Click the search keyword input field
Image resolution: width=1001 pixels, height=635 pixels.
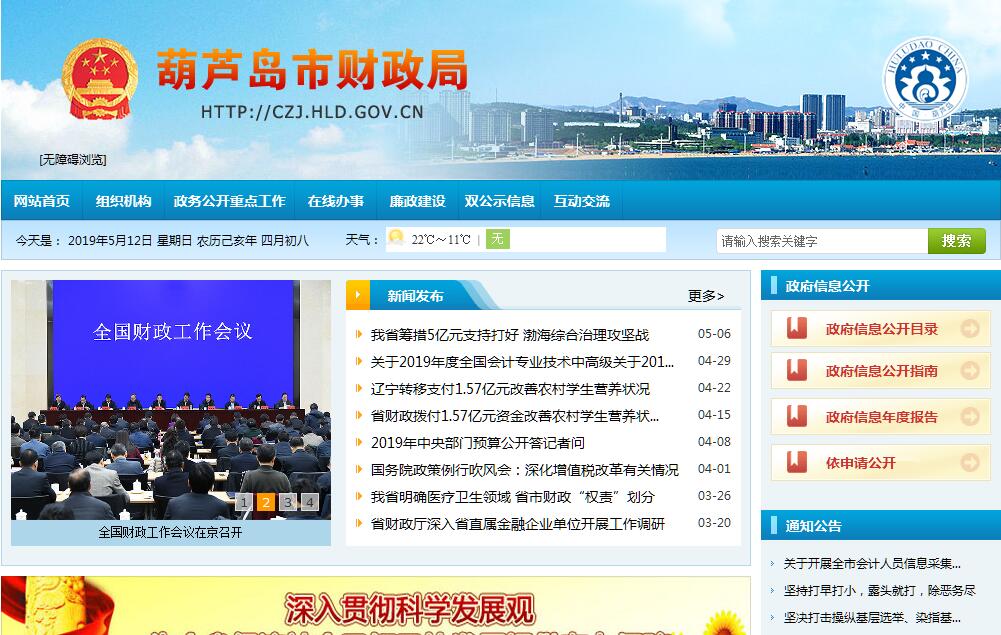tap(821, 241)
